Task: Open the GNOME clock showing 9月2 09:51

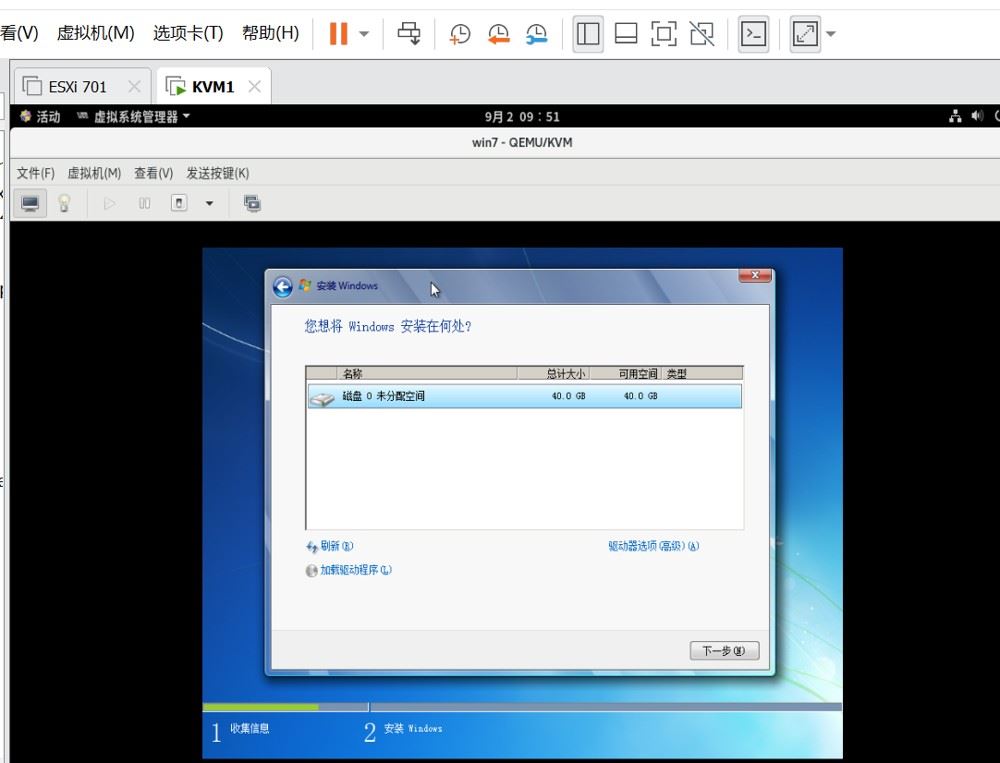Action: coord(522,117)
